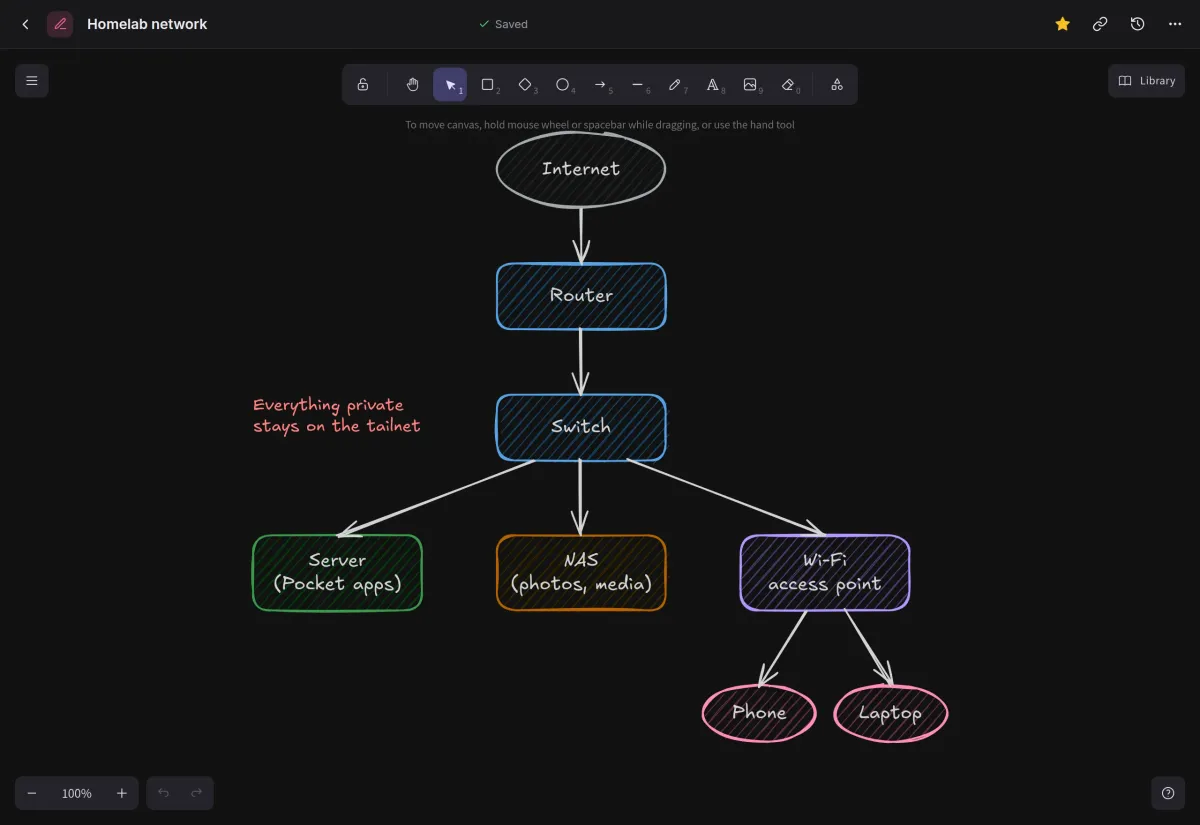This screenshot has height=825, width=1200.
Task: Select the Server (Pocket apps) box
Action: pyautogui.click(x=337, y=572)
